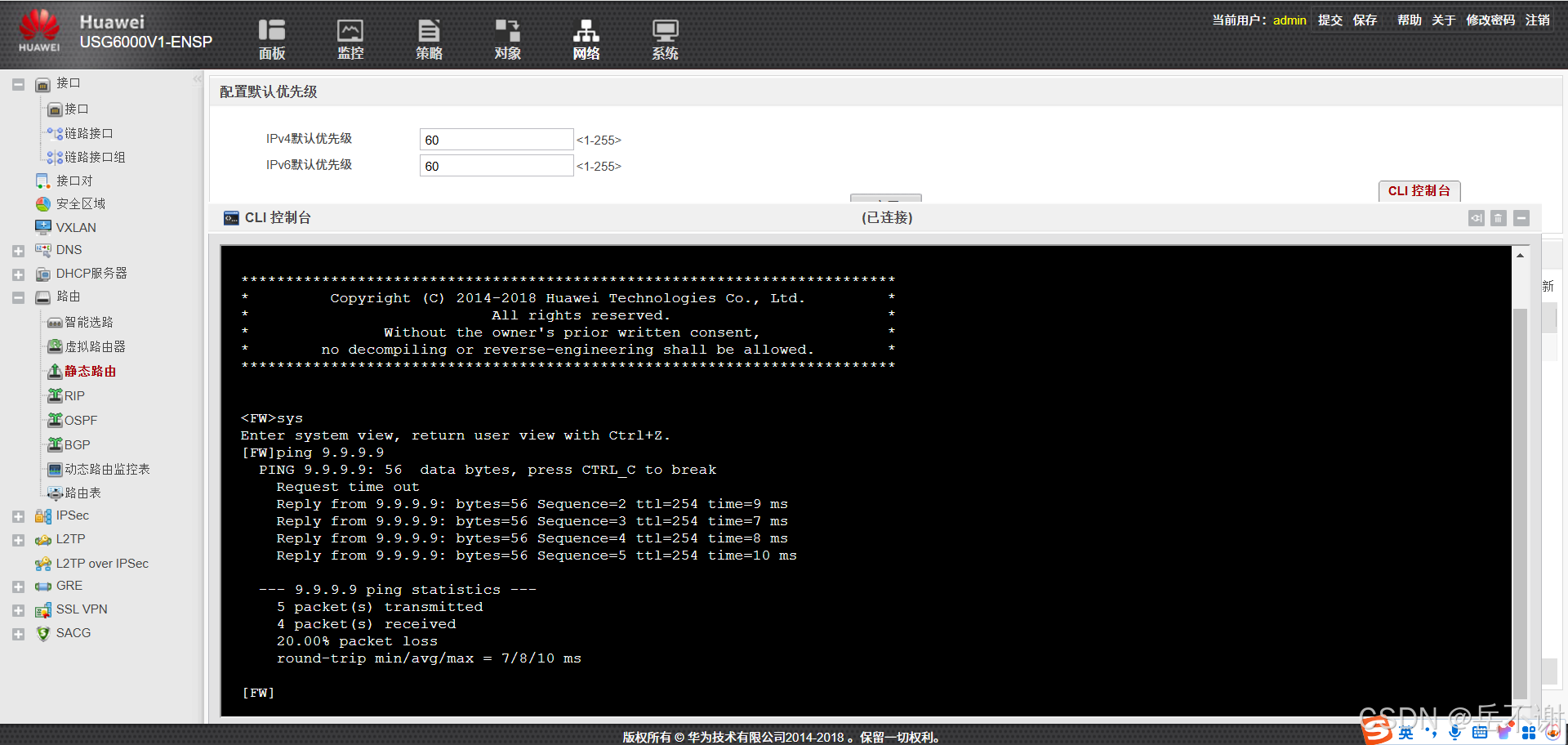Open the 监控 monitoring tab
The image size is (1568, 745).
[350, 39]
